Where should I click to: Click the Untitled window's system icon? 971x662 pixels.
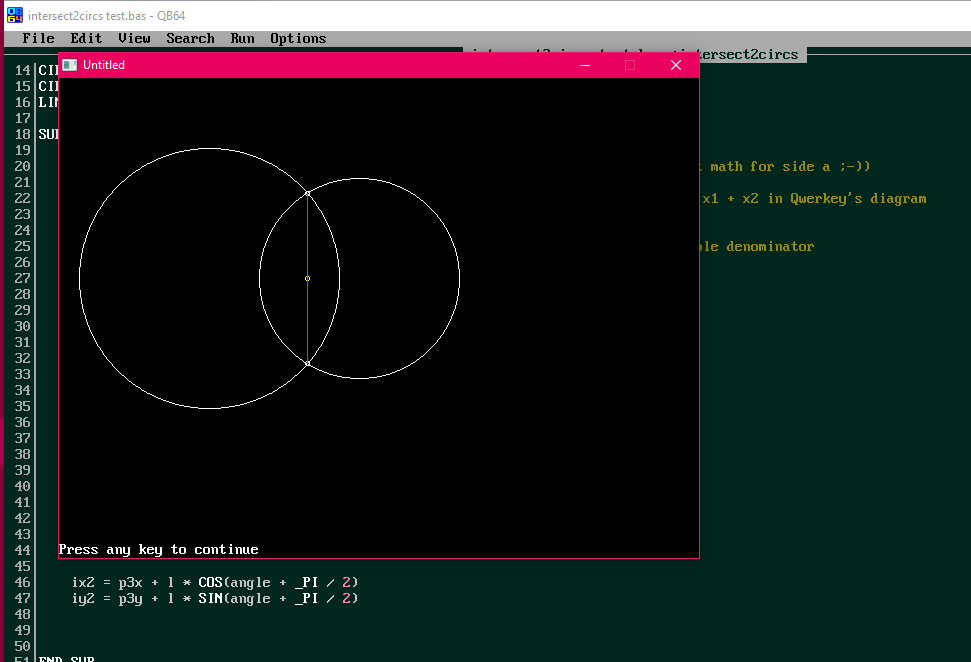(x=69, y=65)
